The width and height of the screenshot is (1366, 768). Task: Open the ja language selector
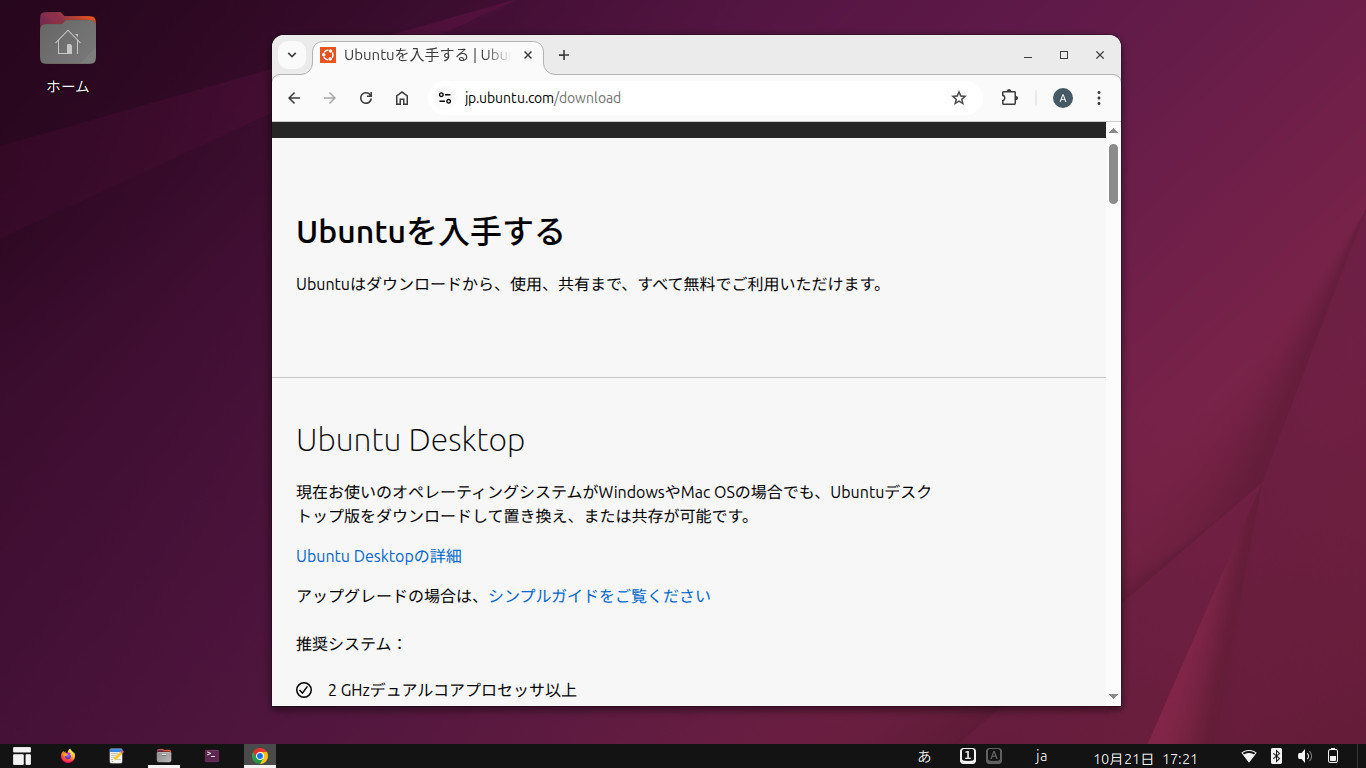click(x=1042, y=756)
